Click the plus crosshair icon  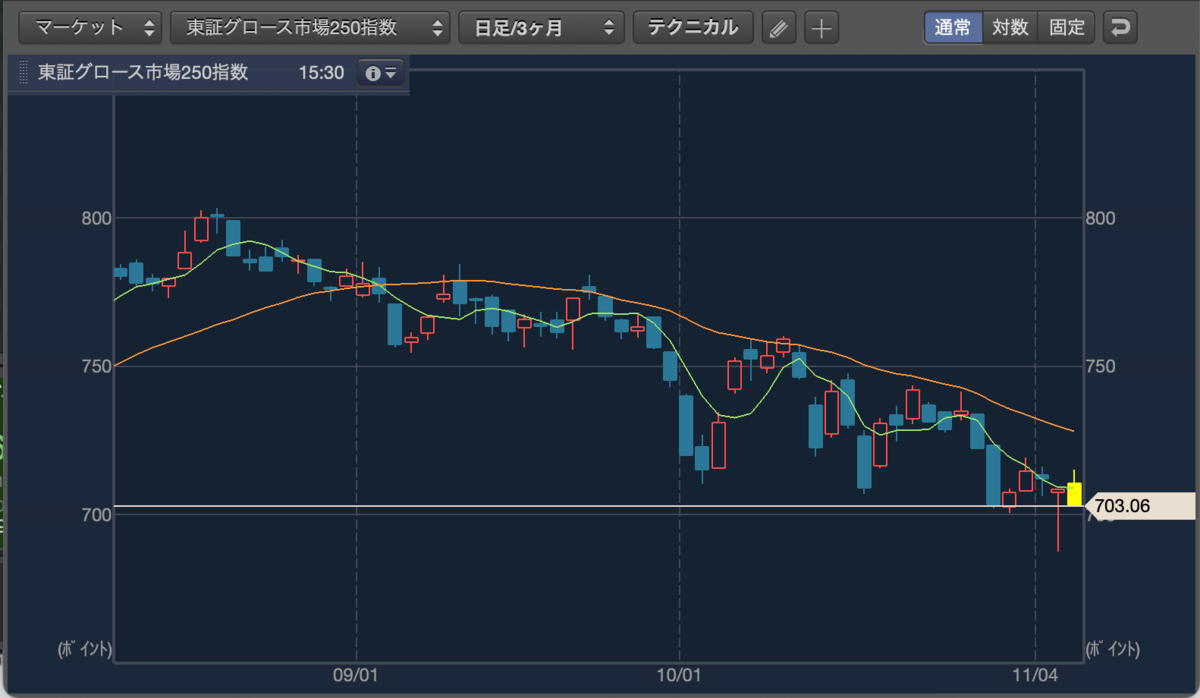[x=821, y=28]
